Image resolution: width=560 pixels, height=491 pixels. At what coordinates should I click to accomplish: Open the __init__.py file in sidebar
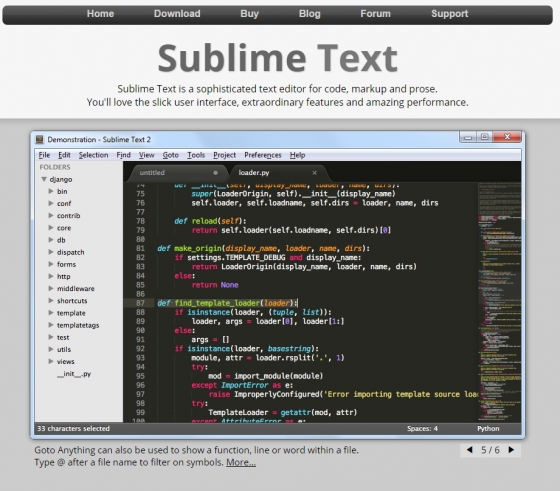click(74, 374)
